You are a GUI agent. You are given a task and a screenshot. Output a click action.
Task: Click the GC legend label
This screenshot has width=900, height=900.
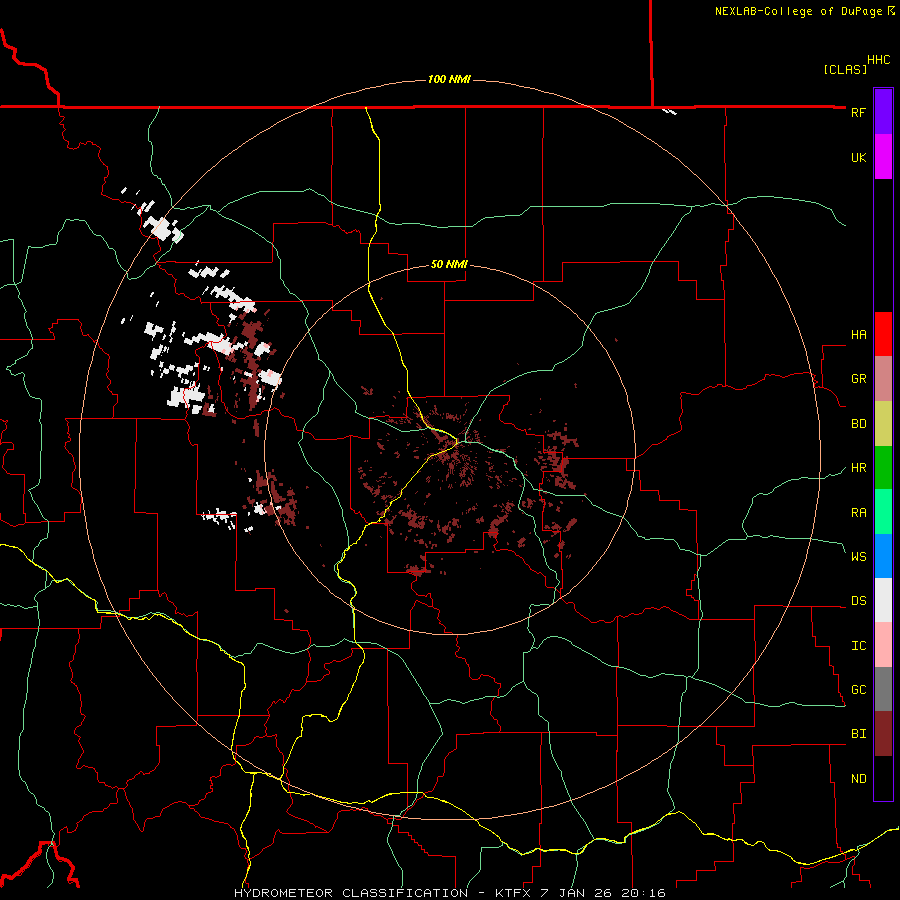[858, 690]
